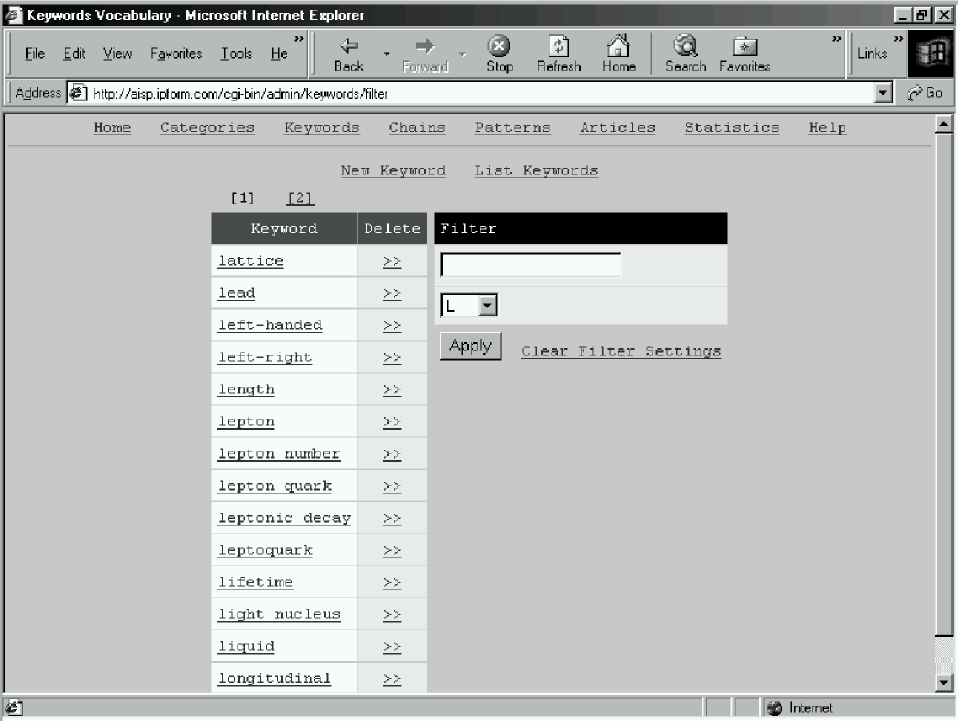Click the Favorites toolbar icon
Image resolution: width=959 pixels, height=721 pixels.
[745, 46]
